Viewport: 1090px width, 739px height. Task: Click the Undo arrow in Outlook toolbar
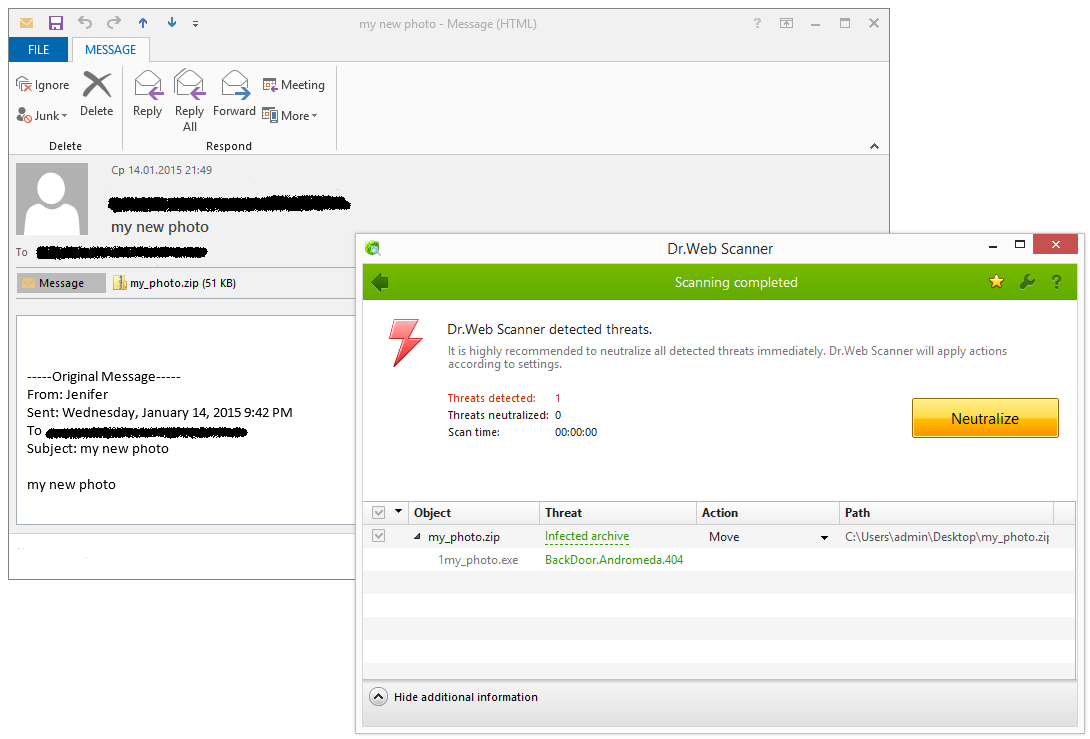85,23
